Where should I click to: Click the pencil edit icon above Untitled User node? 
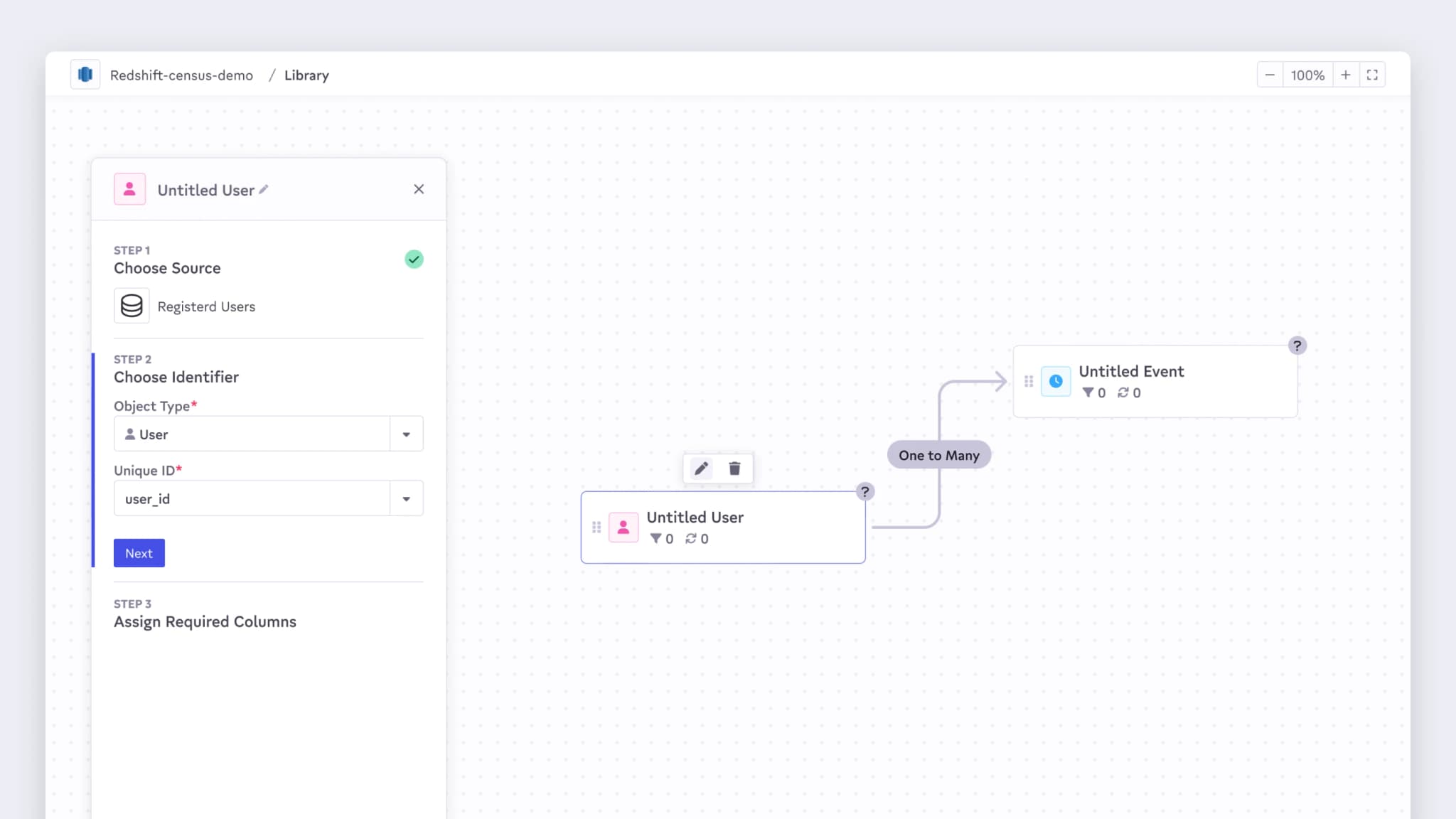[701, 469]
